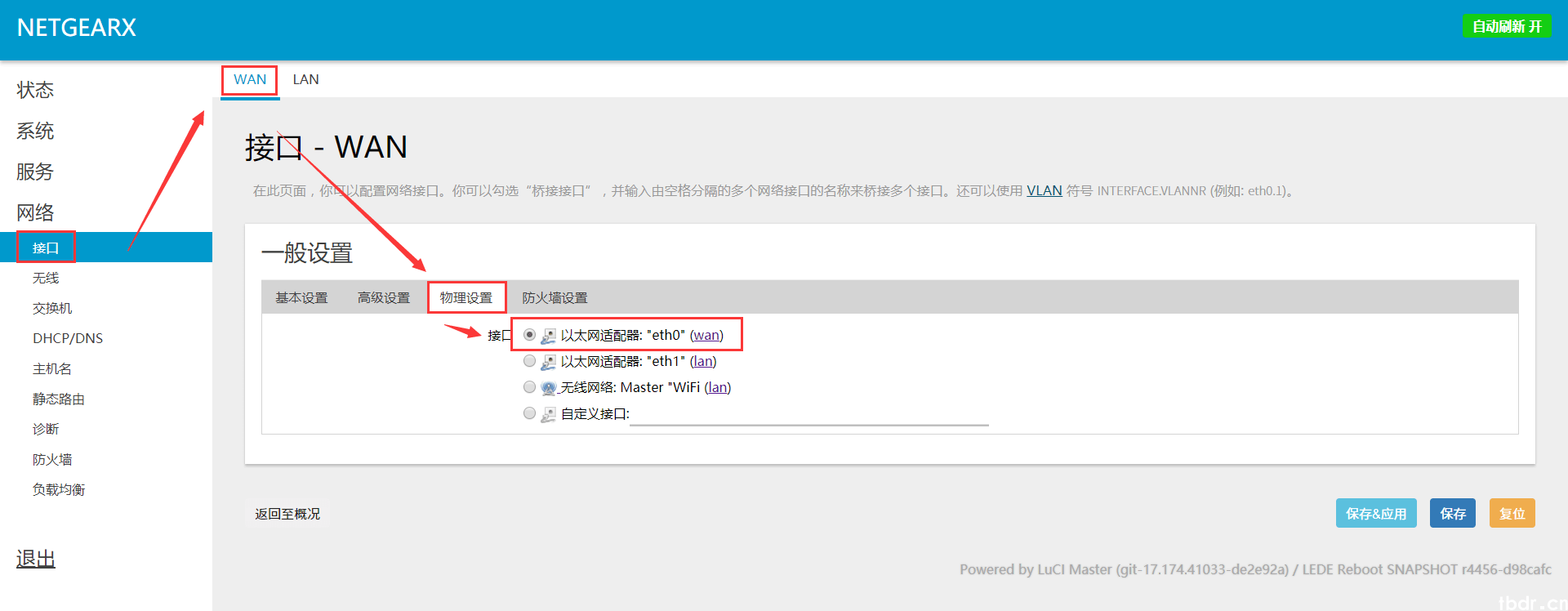Expand the 系统 sidebar section

coord(35,131)
